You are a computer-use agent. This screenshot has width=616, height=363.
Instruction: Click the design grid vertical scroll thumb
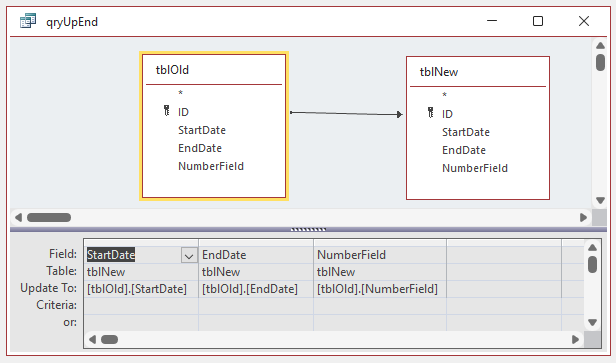coord(592,264)
